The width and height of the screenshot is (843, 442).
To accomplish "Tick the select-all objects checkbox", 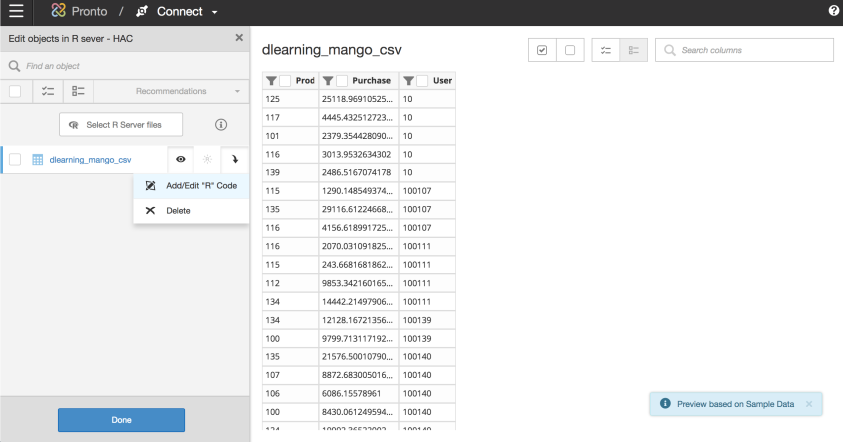I will pyautogui.click(x=15, y=91).
